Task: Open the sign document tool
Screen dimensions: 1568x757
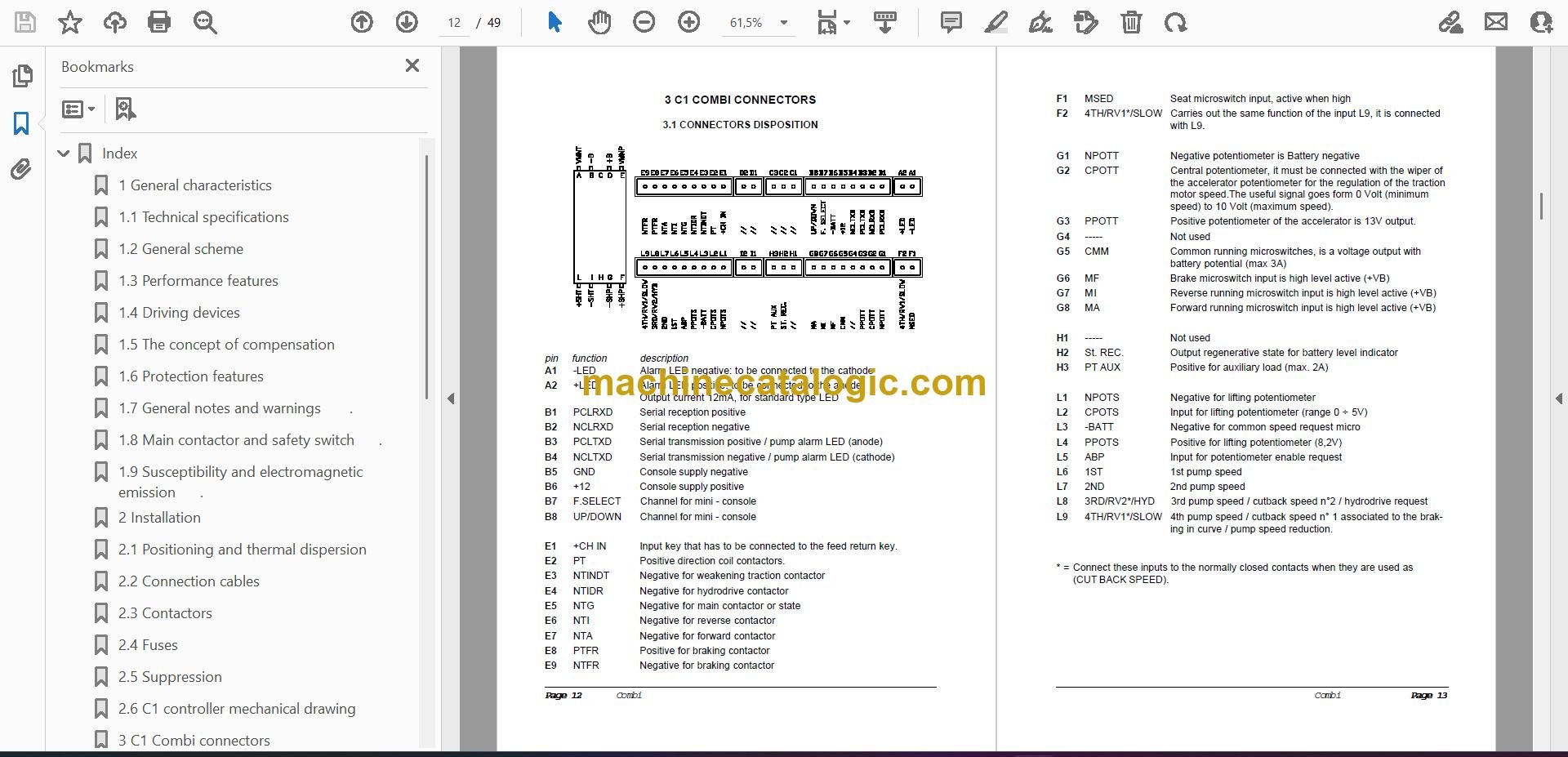Action: 1040,22
